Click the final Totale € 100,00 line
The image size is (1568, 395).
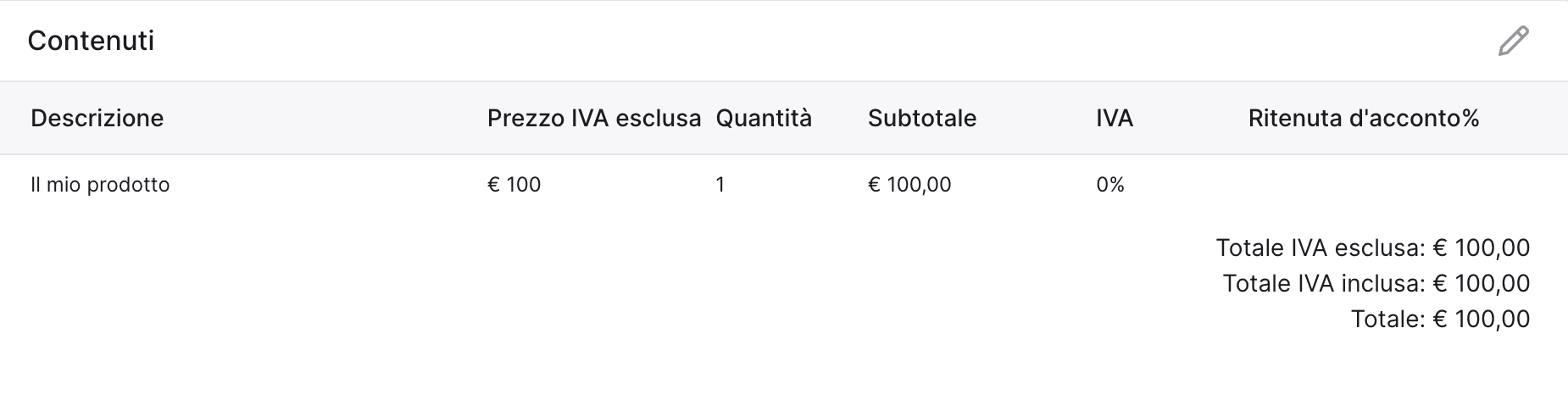pos(1441,319)
